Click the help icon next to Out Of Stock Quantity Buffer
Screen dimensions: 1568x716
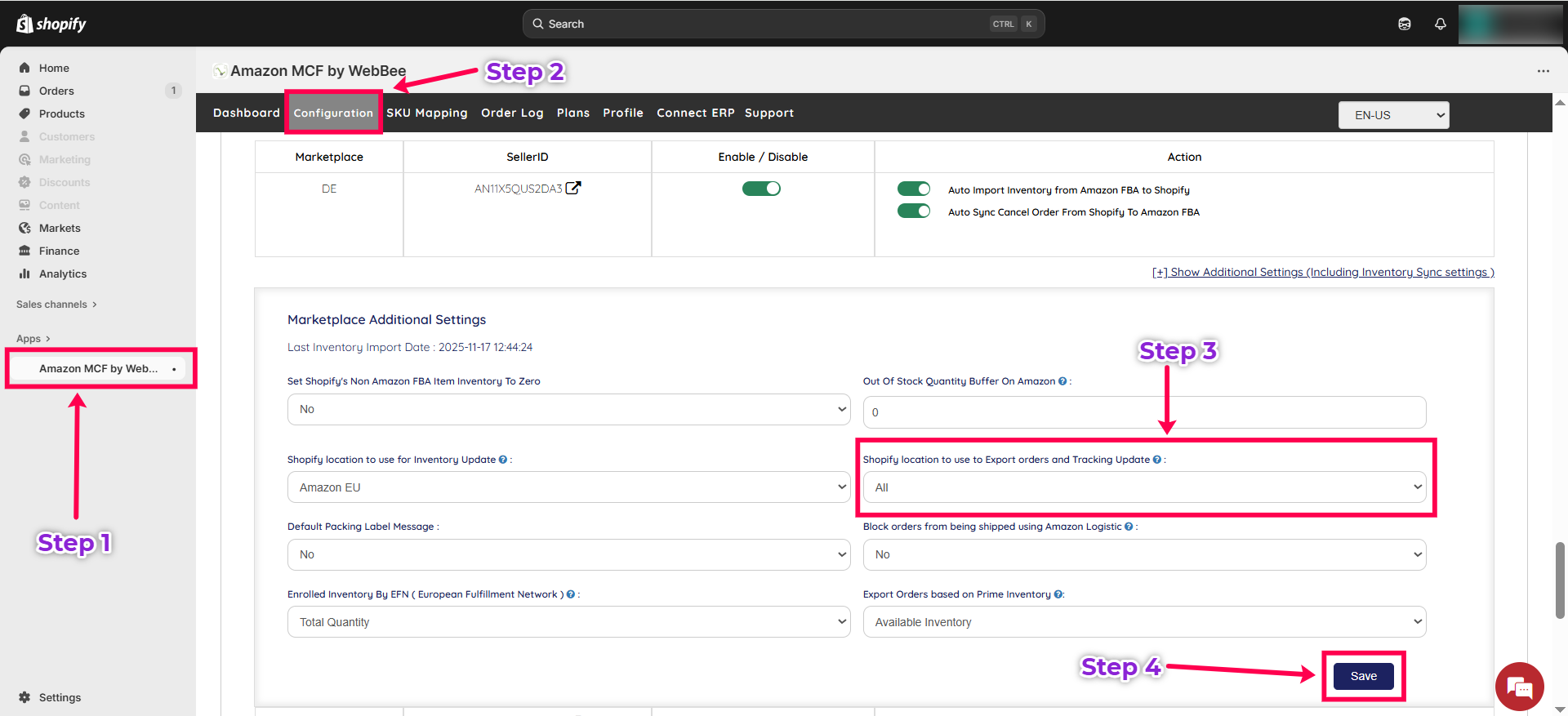click(x=1062, y=381)
